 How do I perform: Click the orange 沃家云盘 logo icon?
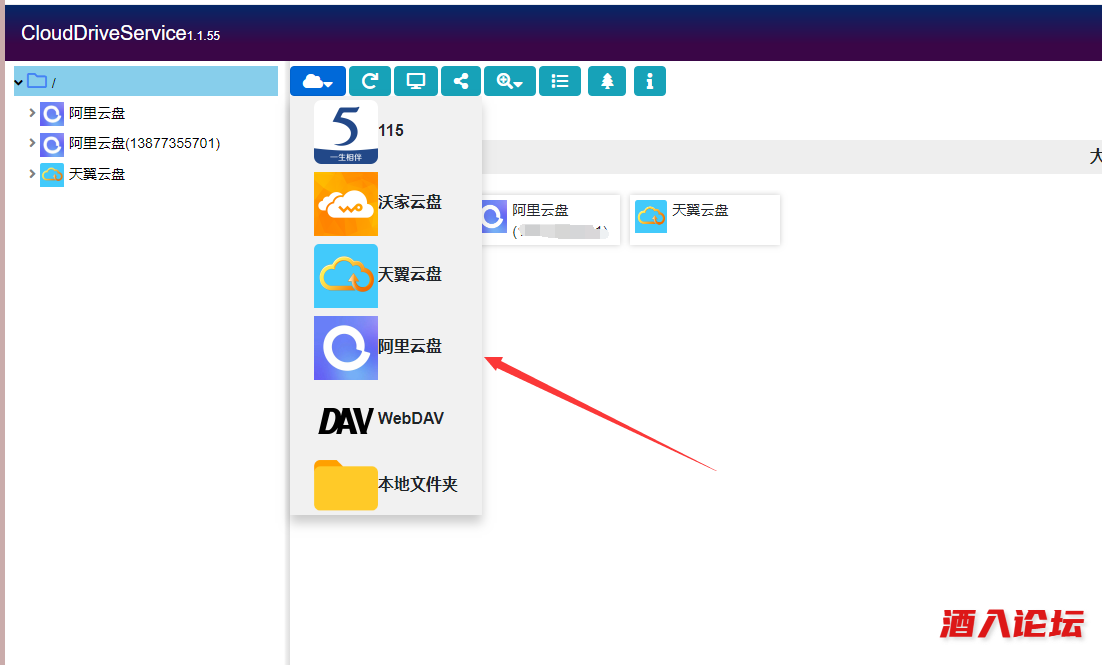point(346,204)
